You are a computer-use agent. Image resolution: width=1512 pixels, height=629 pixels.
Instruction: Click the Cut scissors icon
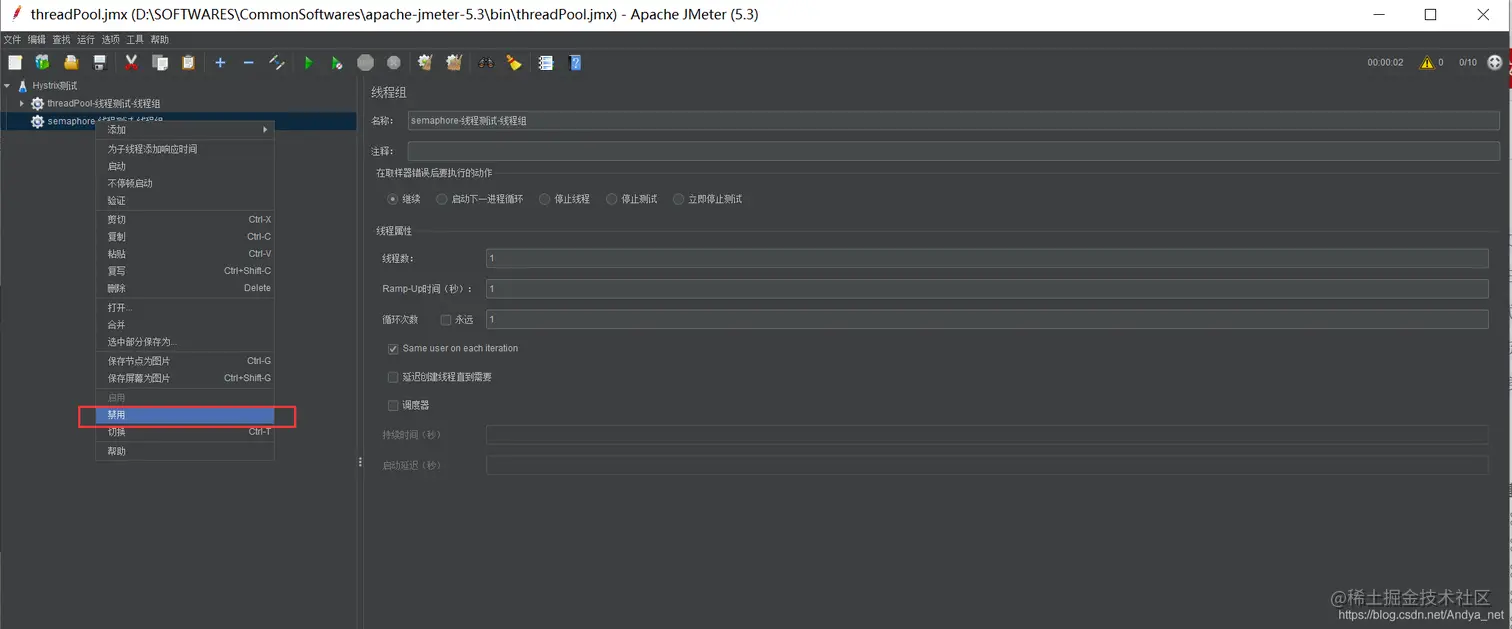(131, 62)
